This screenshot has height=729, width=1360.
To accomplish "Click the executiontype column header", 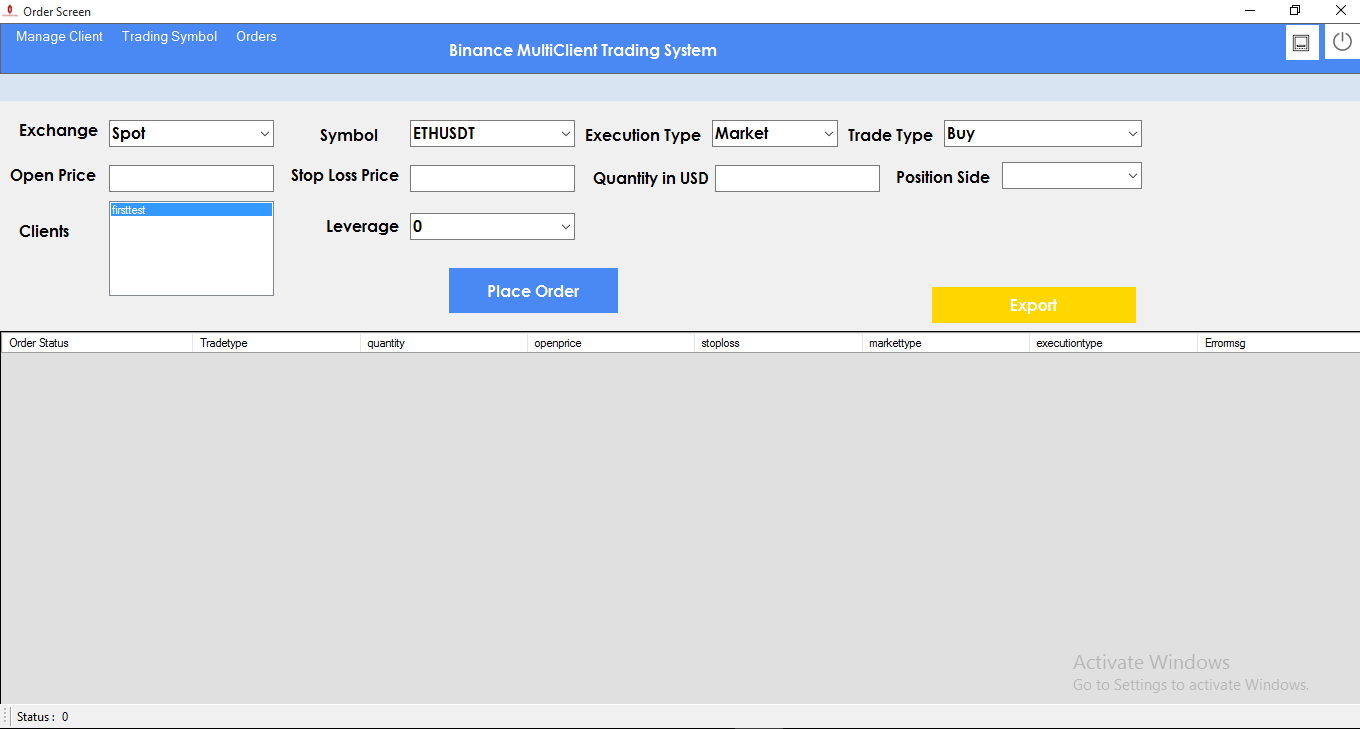I will click(1113, 343).
